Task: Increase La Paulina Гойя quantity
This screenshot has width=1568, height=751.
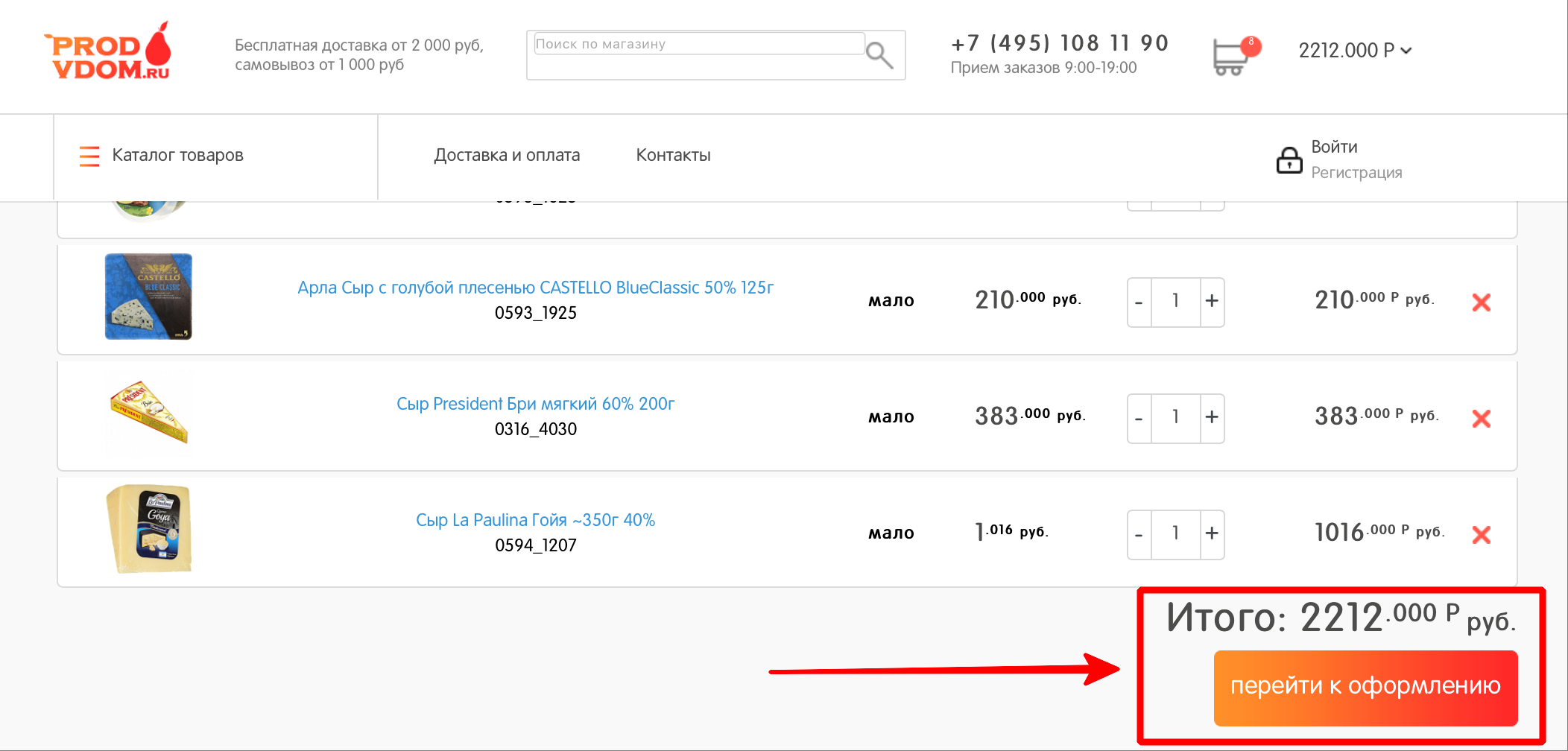Action: coord(1212,534)
